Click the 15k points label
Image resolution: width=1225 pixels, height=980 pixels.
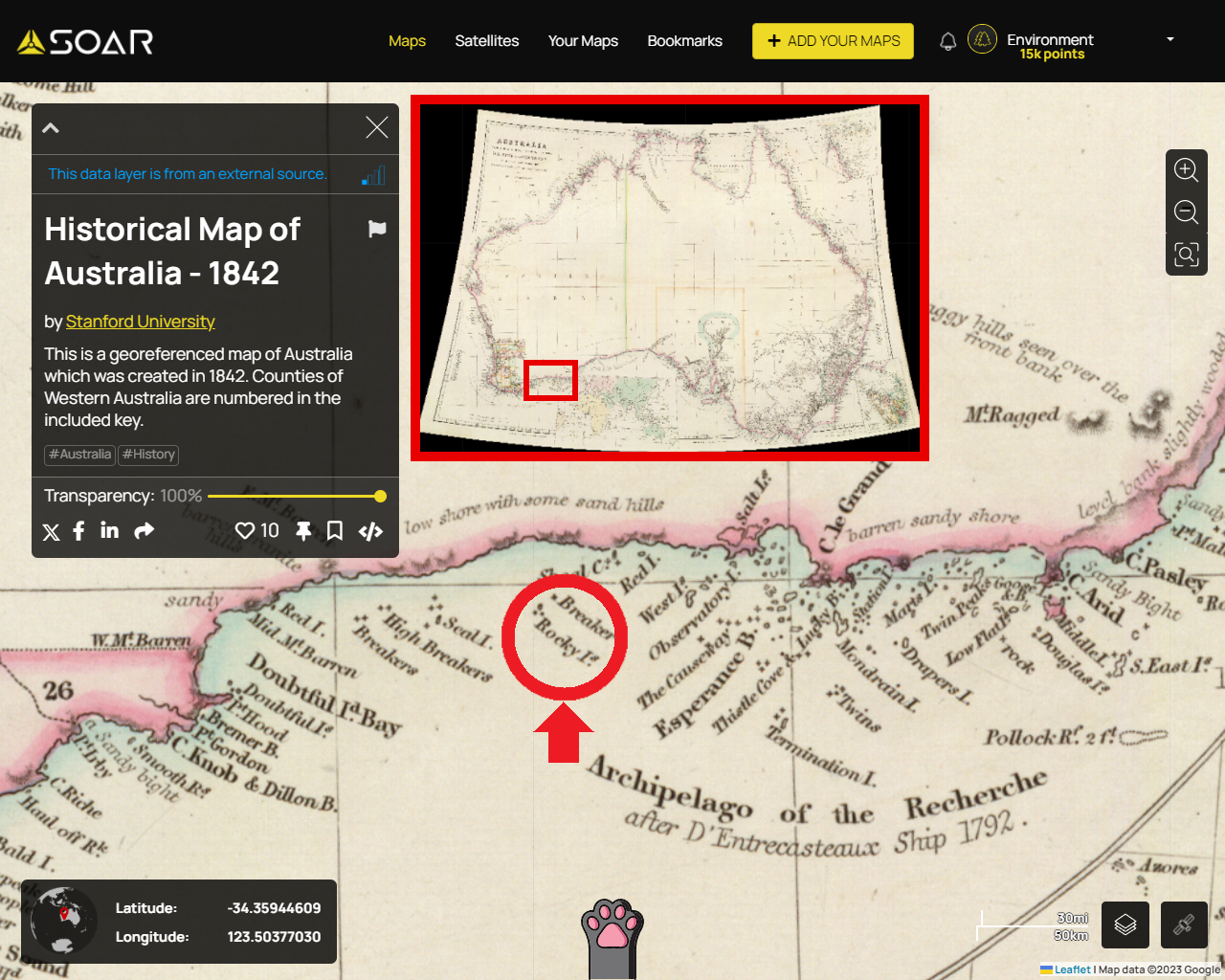1052,55
